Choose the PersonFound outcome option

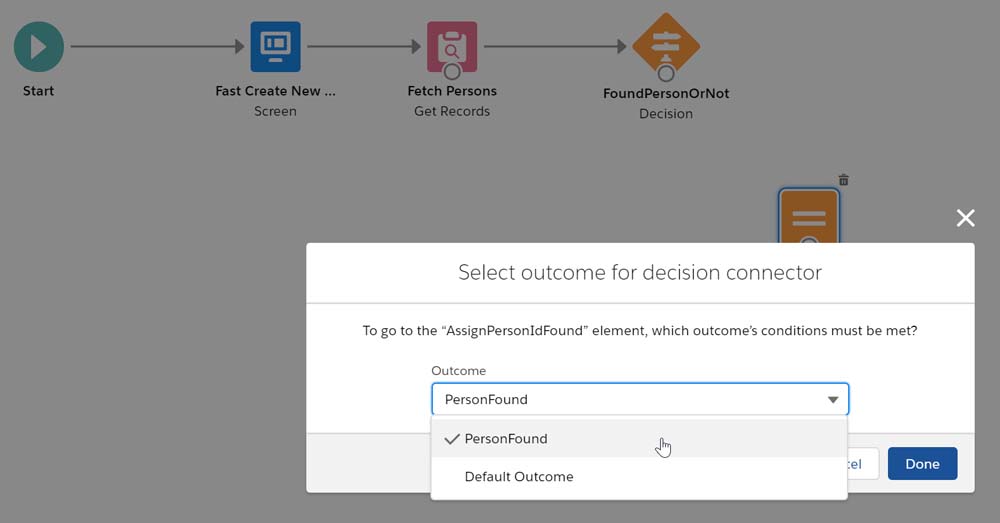(506, 439)
